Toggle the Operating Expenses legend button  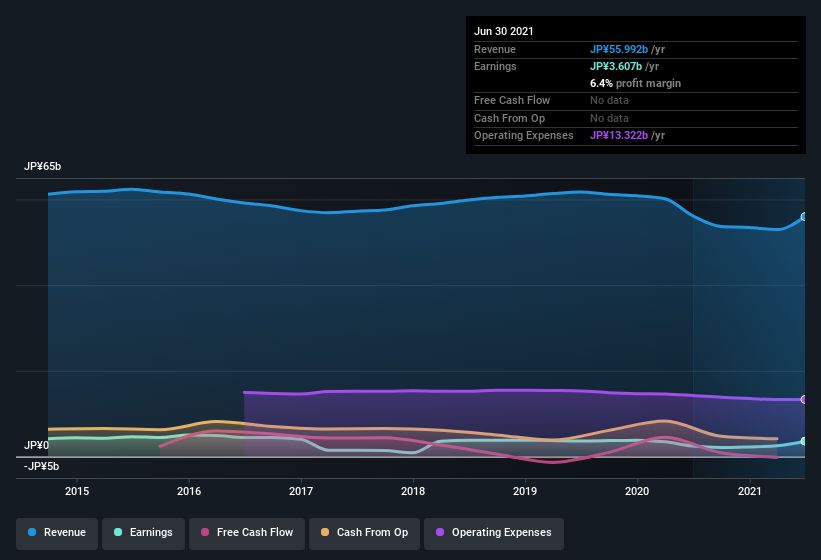[494, 533]
